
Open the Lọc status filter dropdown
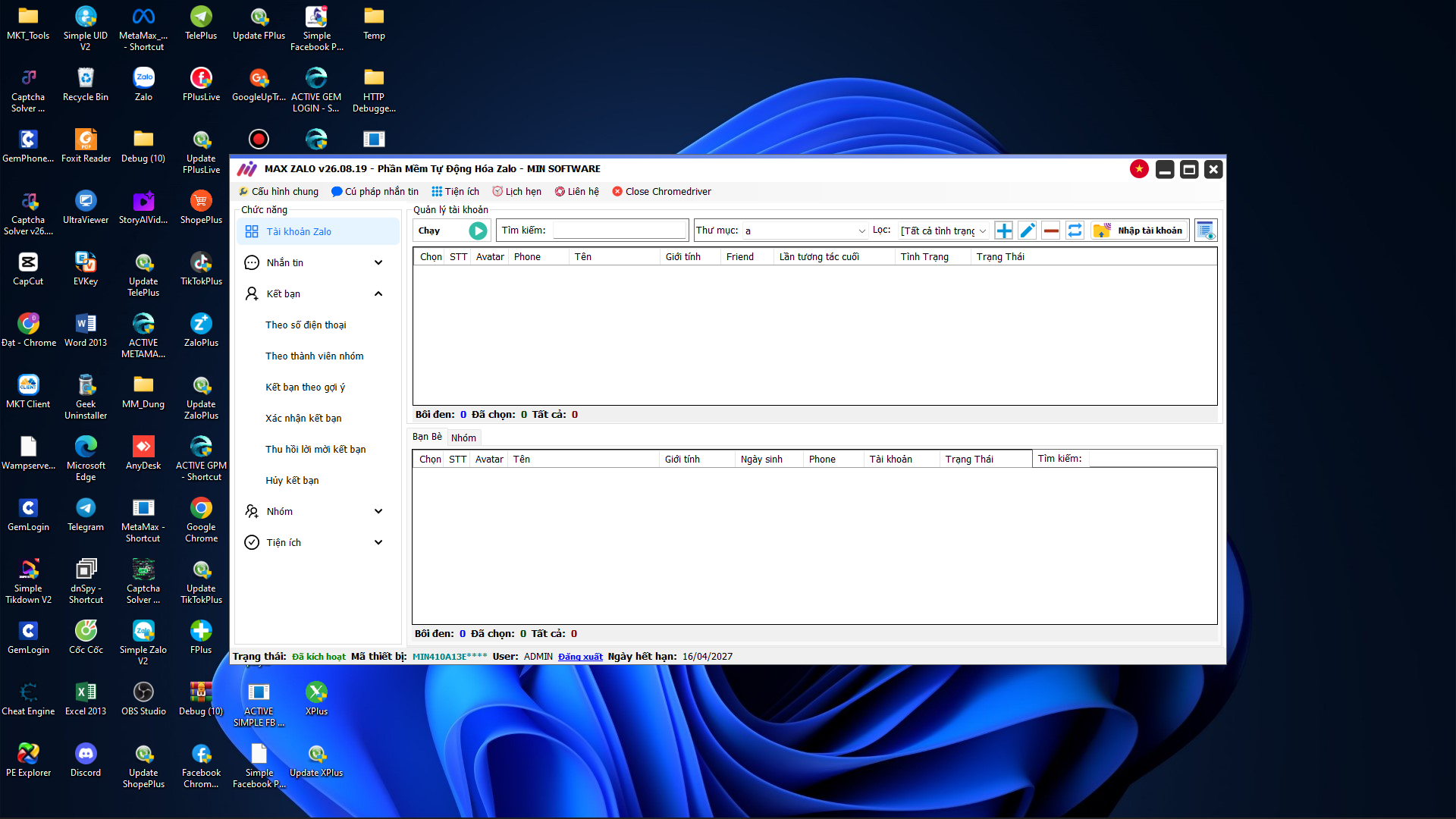click(944, 231)
